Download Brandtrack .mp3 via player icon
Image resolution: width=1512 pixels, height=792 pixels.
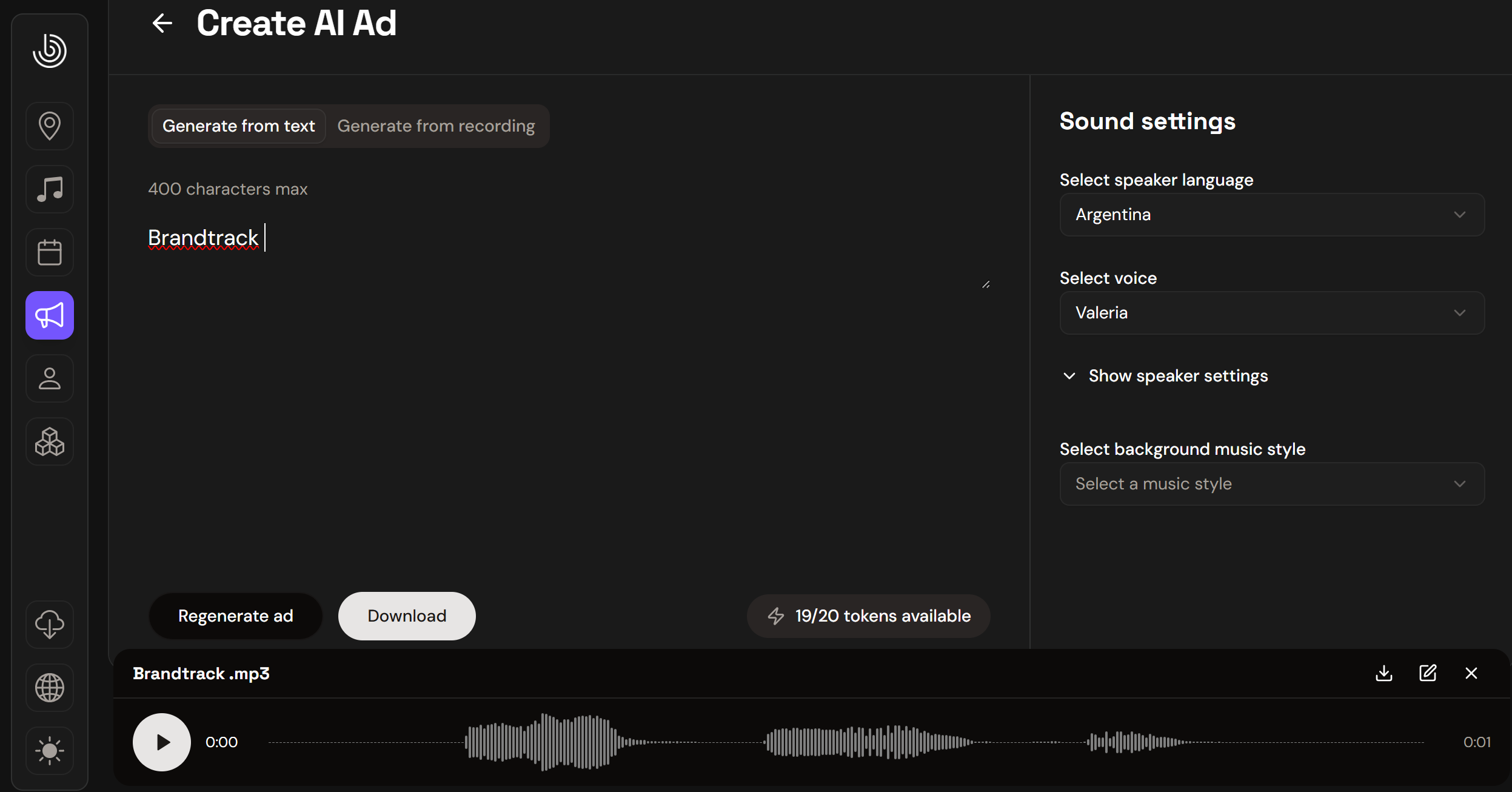click(x=1384, y=673)
